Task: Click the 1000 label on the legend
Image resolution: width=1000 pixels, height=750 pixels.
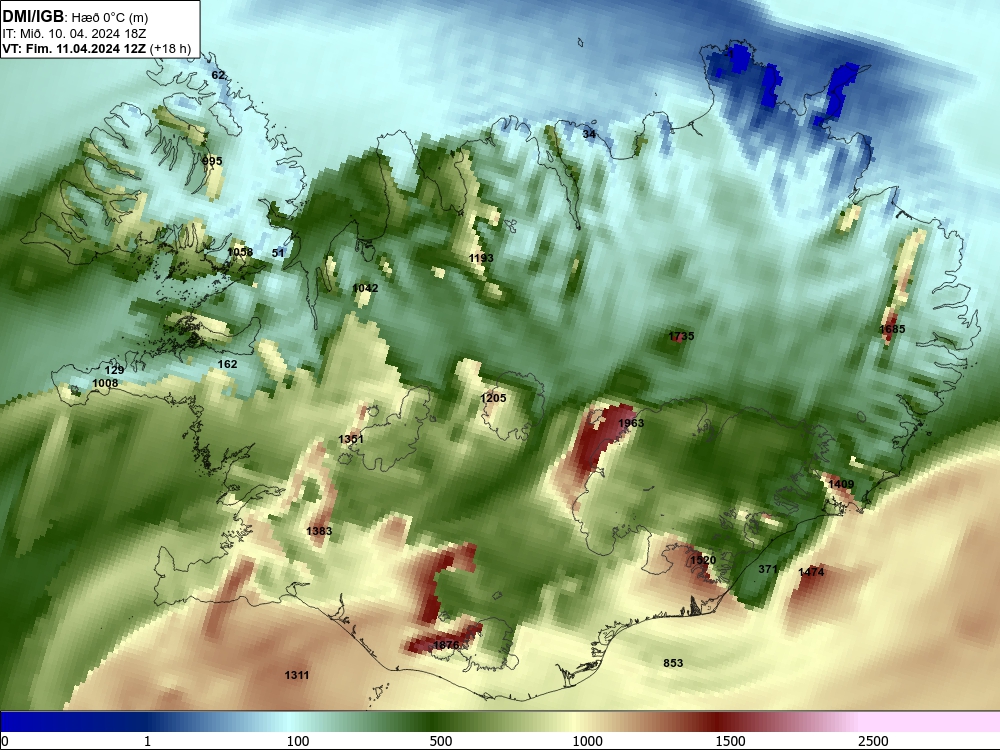Action: [x=587, y=741]
